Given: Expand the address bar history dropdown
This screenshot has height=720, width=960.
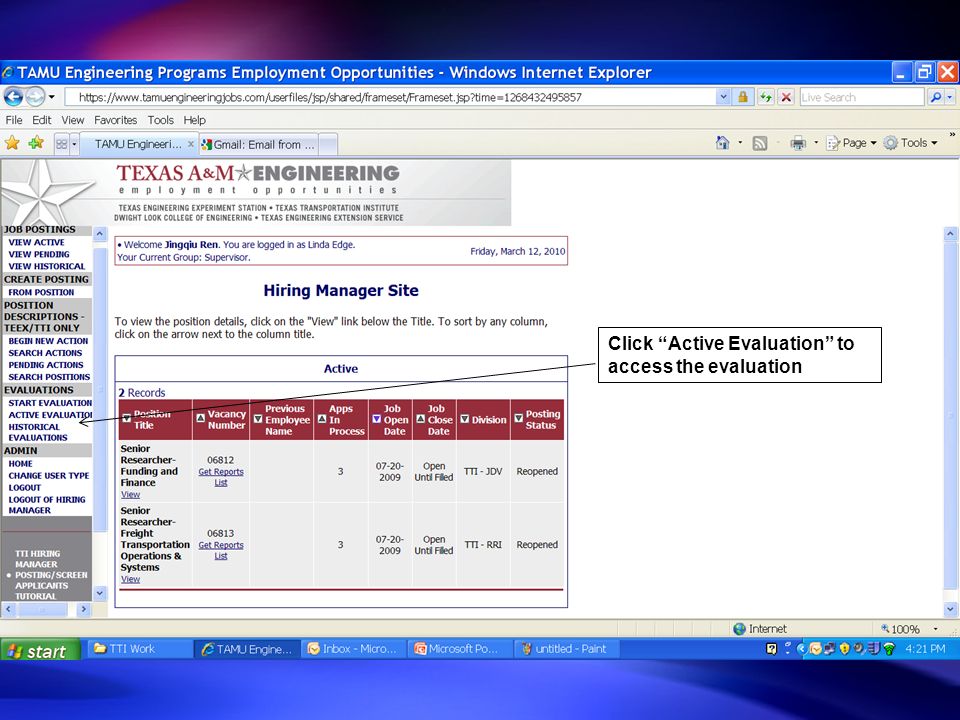Looking at the screenshot, I should 723,97.
